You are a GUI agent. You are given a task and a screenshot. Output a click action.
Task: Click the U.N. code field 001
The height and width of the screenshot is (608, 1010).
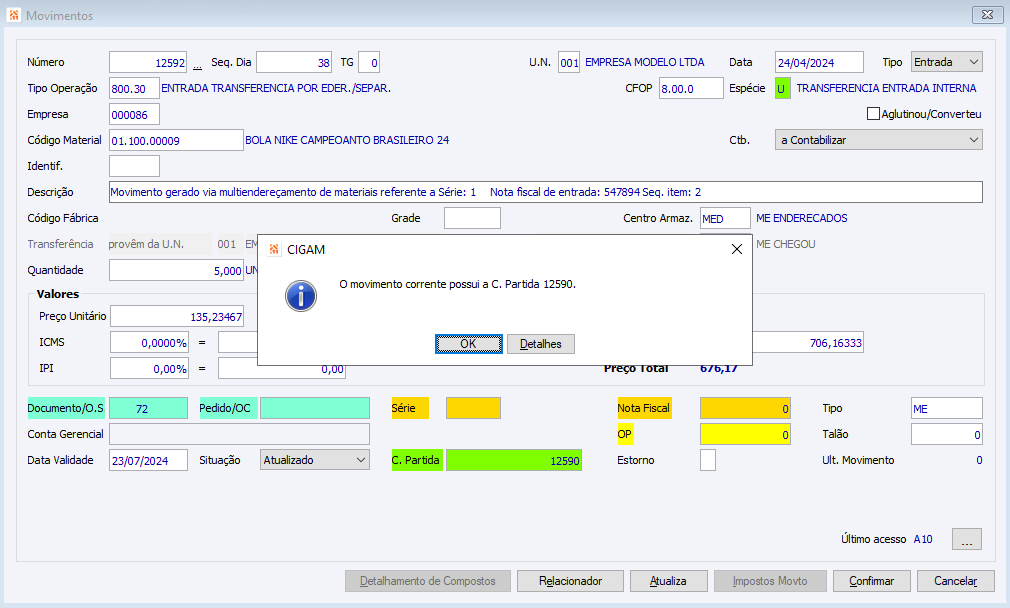(x=569, y=62)
